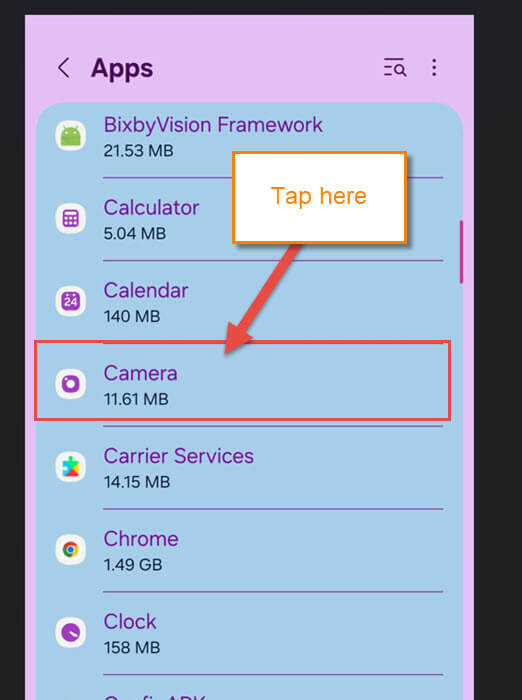Select BixbyVision Framework list entry
The image size is (522, 700).
coord(249,140)
